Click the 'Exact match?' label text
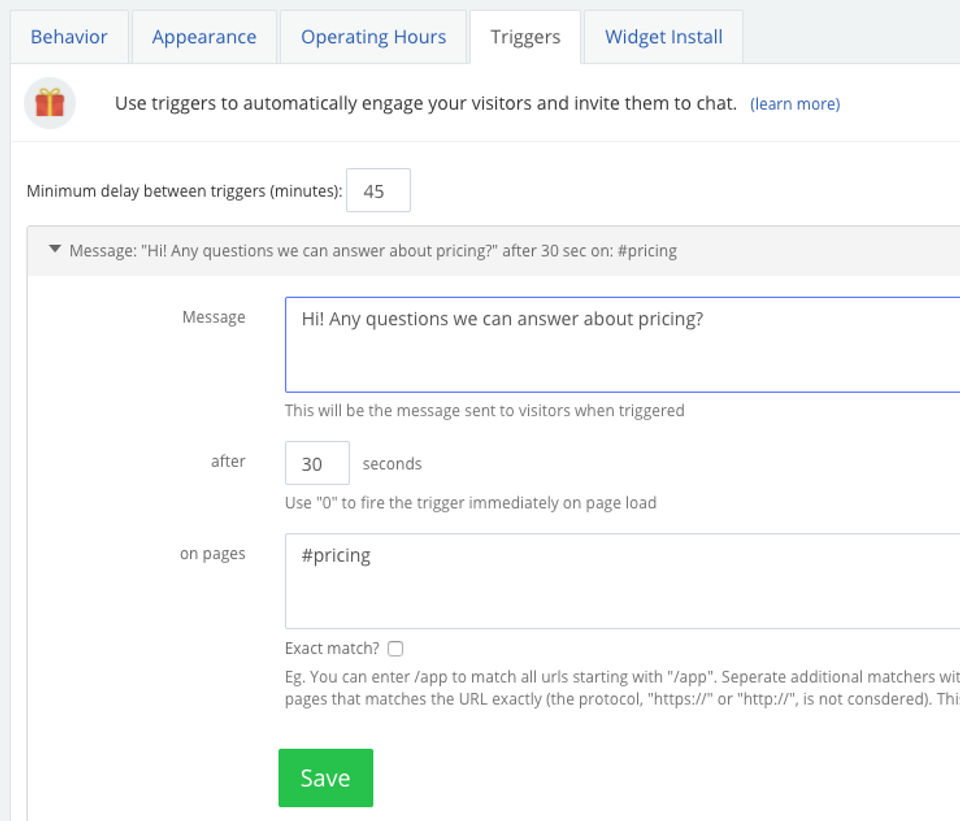 (332, 649)
